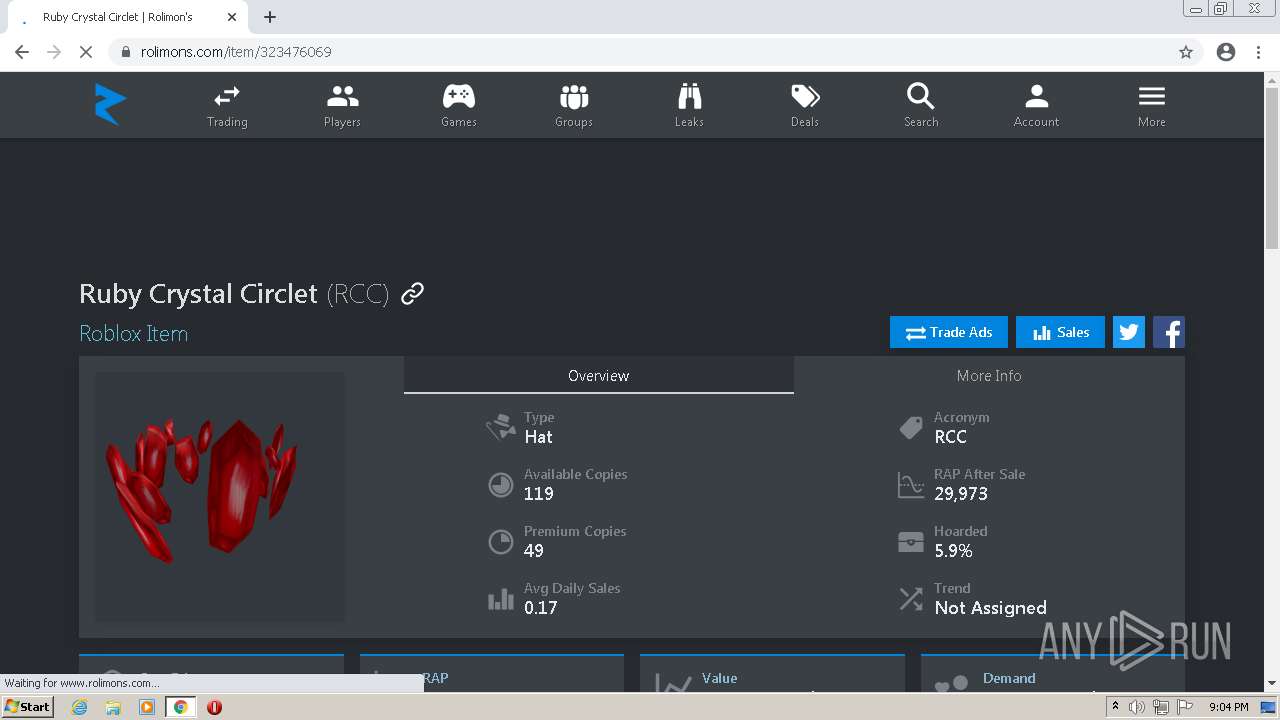Screen dimensions: 1280x720
Task: Switch to the More Info tab
Action: pyautogui.click(x=989, y=375)
